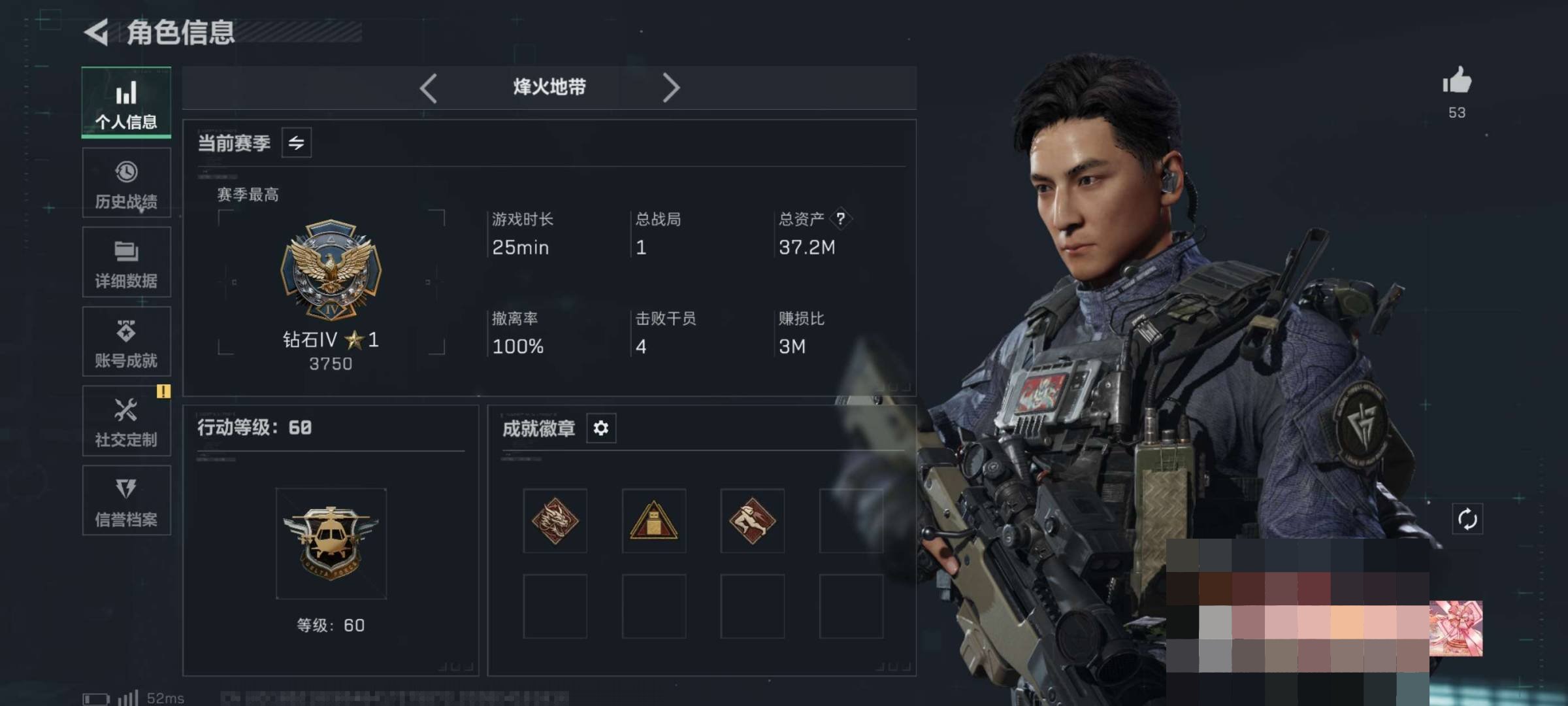The image size is (1568, 706).
Task: Switch to the previous game mode with the left chevron
Action: pyautogui.click(x=429, y=88)
